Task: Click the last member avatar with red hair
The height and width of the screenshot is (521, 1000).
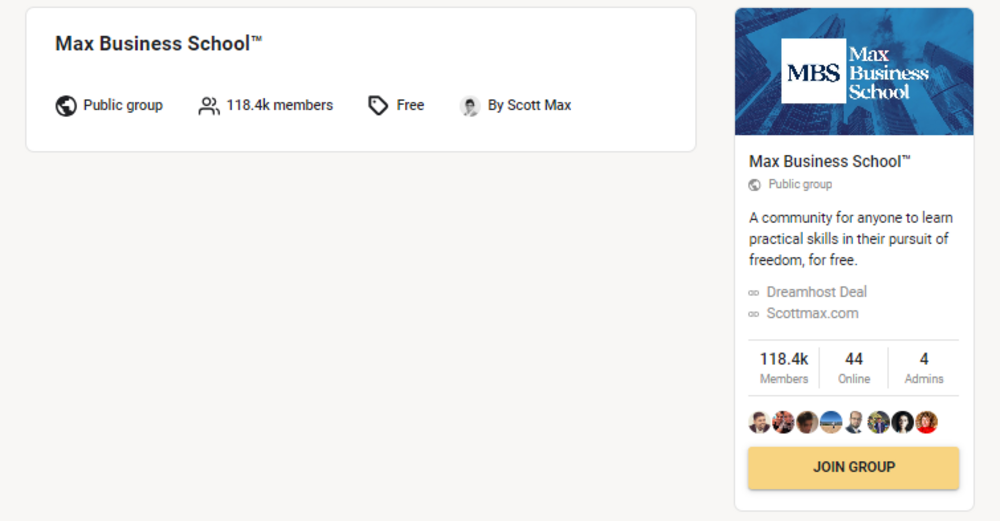Action: (927, 422)
